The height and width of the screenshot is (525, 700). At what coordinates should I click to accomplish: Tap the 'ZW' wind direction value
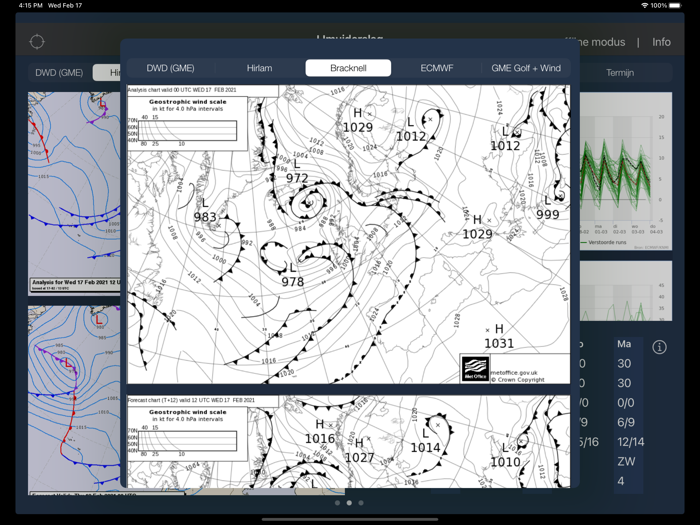pyautogui.click(x=626, y=462)
